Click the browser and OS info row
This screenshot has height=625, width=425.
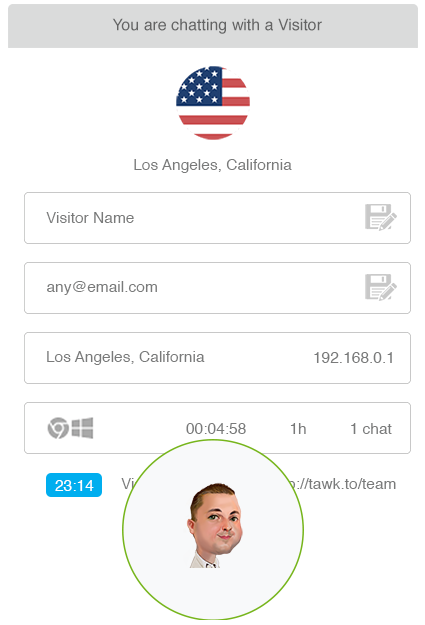click(217, 428)
